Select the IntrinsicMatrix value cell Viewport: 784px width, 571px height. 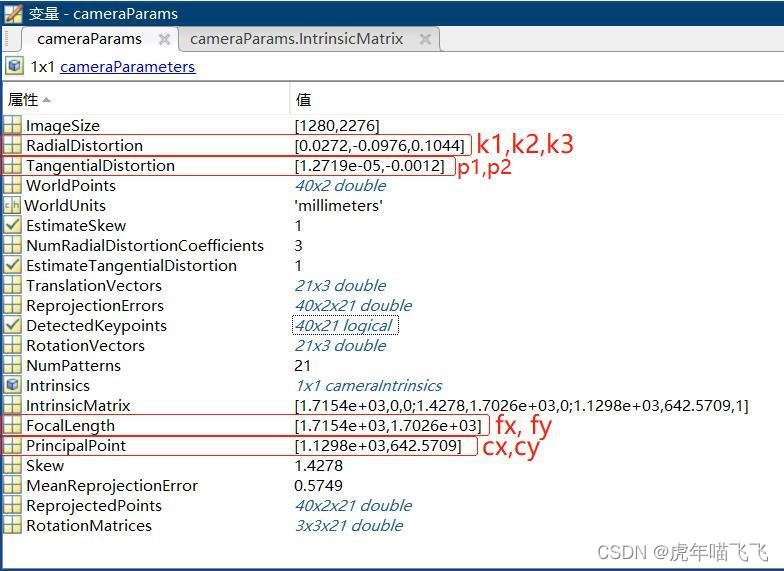(522, 406)
